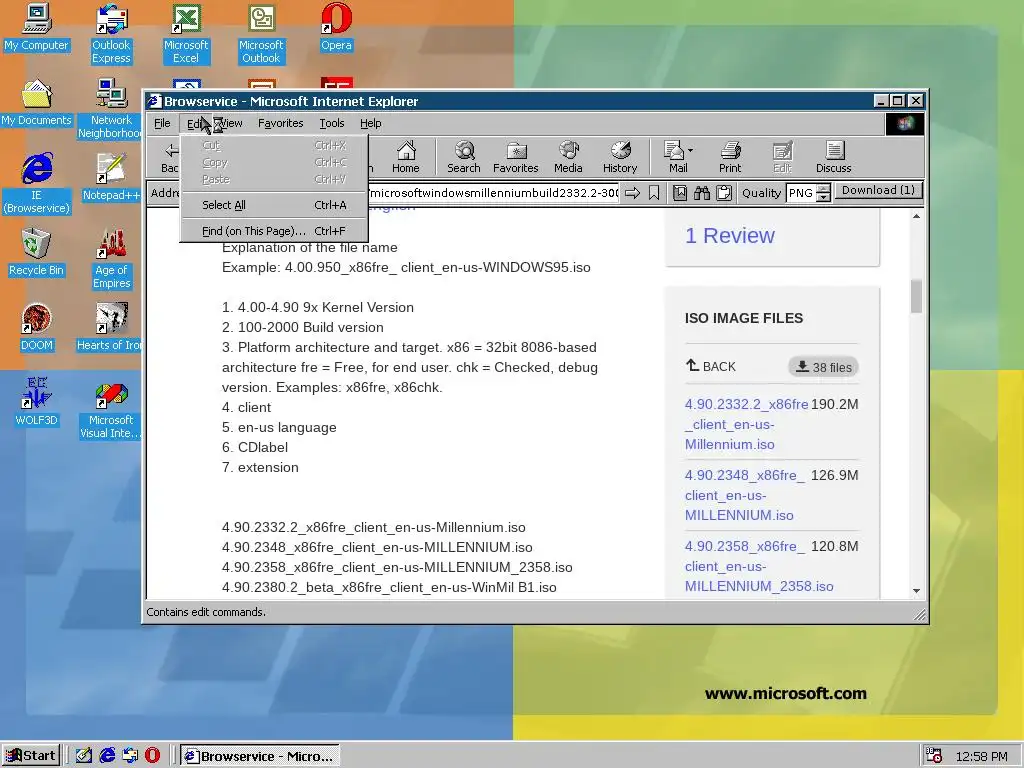Click the Search toolbar button
The width and height of the screenshot is (1024, 768).
tap(464, 157)
